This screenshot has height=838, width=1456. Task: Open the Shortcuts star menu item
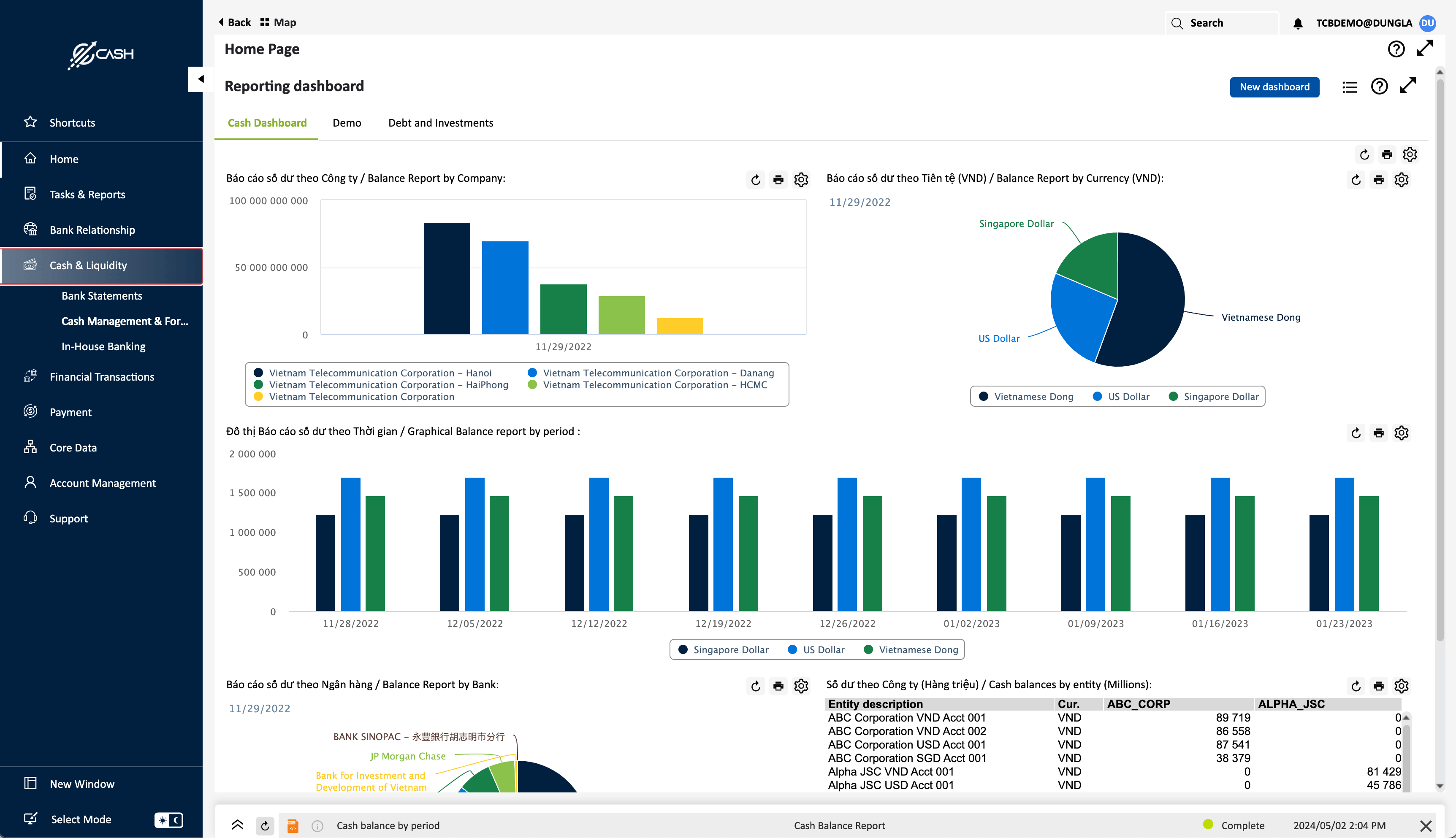[72, 123]
